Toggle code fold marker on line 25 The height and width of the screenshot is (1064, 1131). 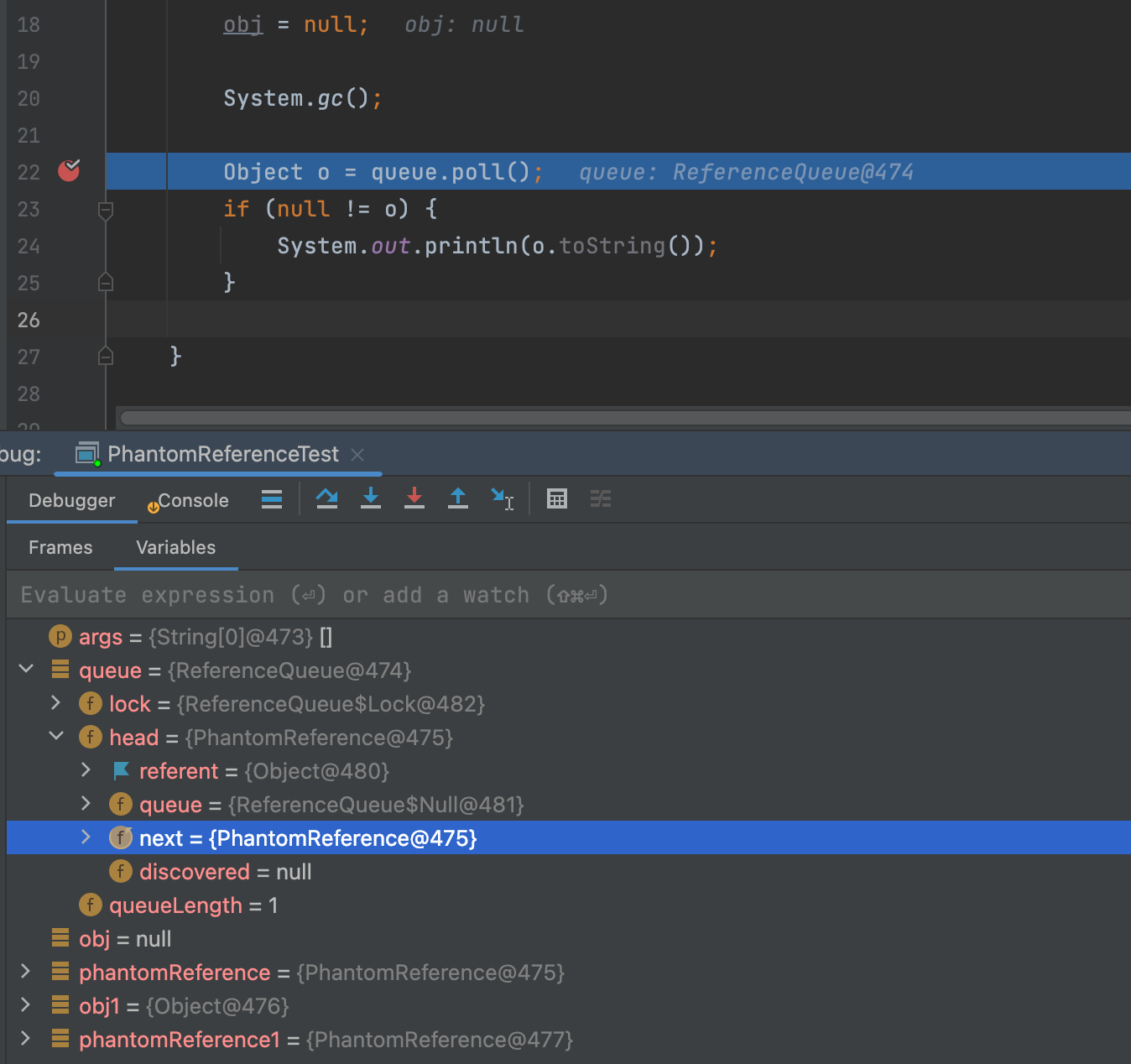(x=106, y=282)
